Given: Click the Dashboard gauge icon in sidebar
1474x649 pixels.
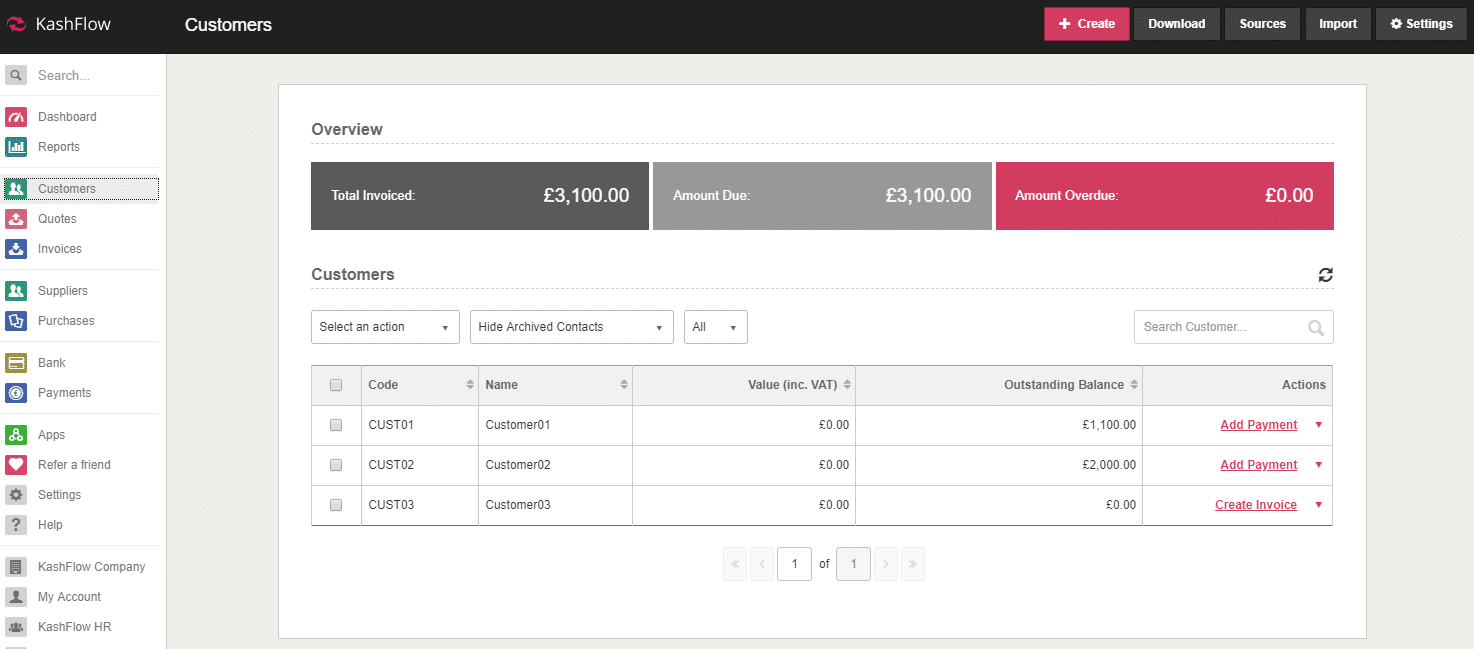Looking at the screenshot, I should (16, 117).
